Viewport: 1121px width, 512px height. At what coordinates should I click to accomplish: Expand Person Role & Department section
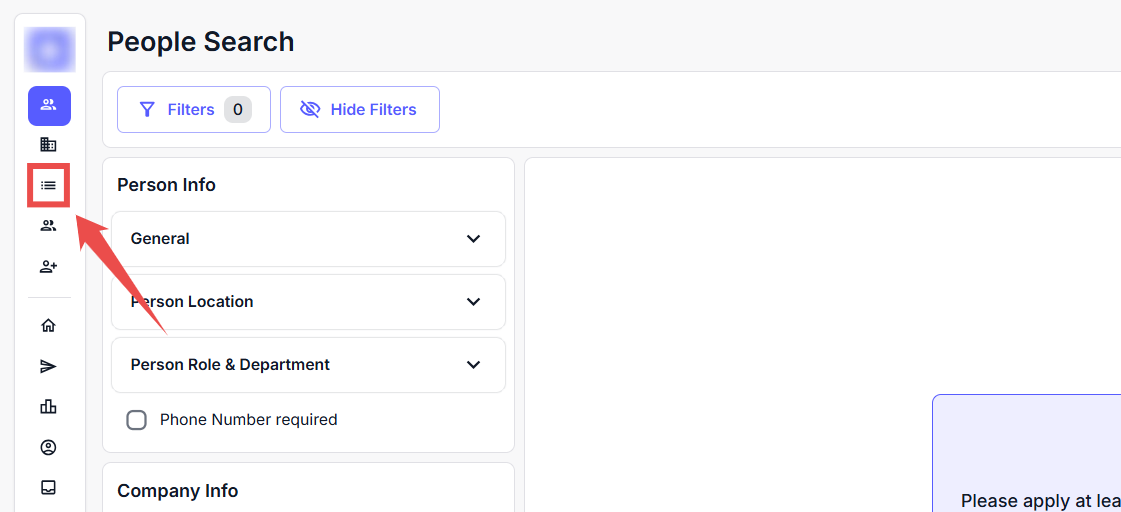tap(308, 365)
